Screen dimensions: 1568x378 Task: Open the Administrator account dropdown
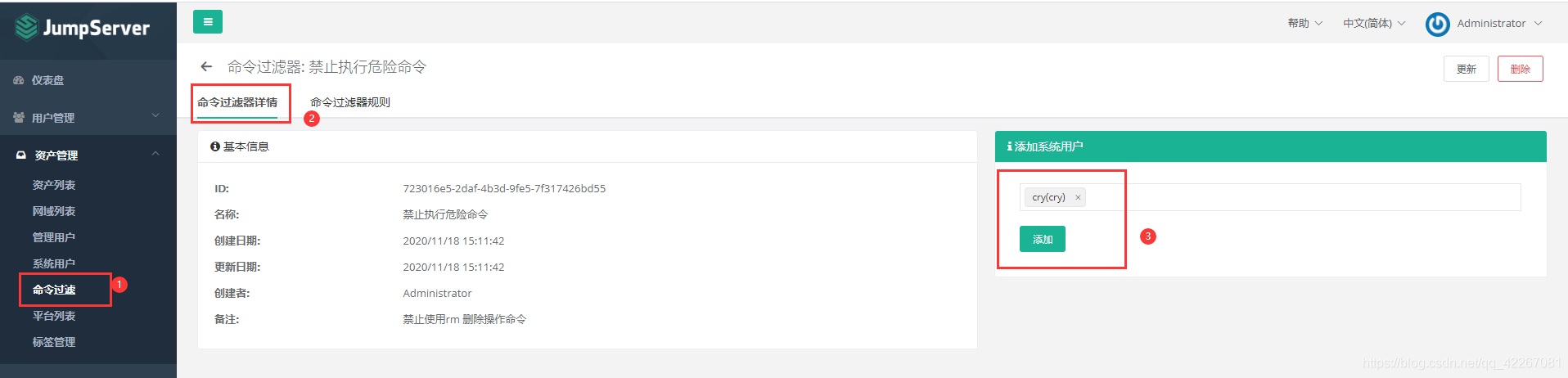pyautogui.click(x=1498, y=24)
